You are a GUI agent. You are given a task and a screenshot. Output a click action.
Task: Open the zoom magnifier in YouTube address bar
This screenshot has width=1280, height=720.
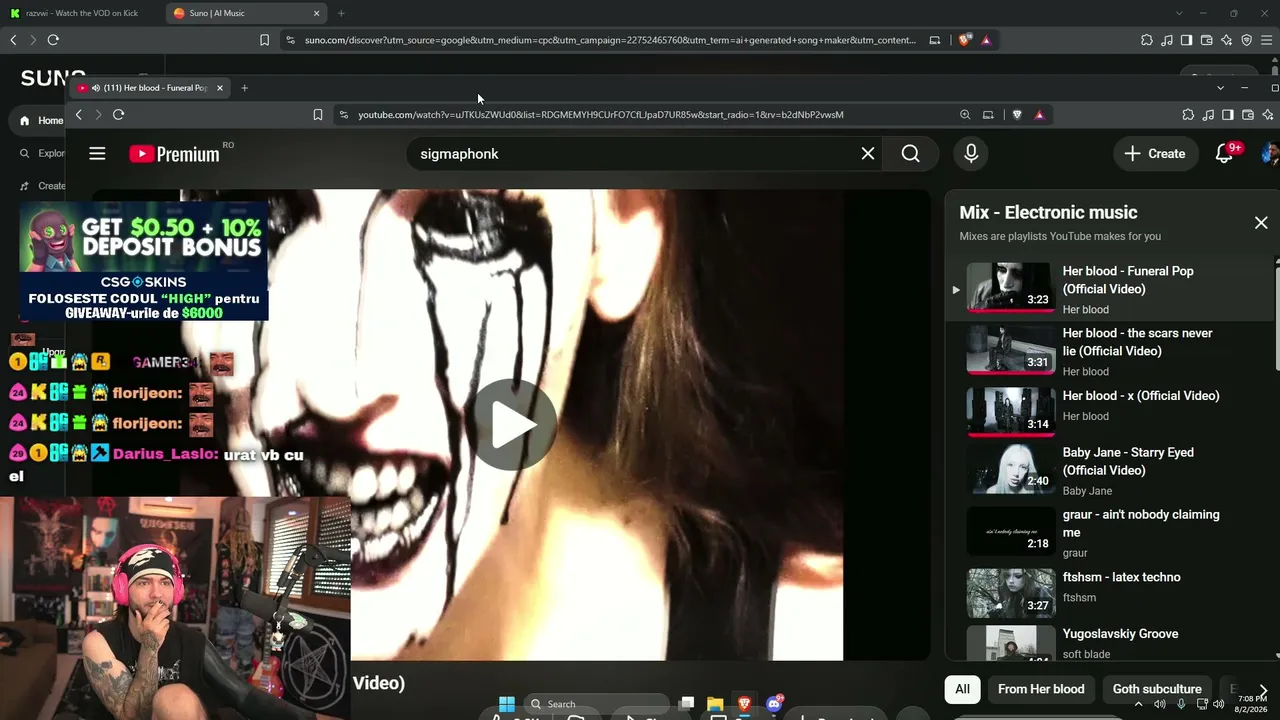(965, 115)
